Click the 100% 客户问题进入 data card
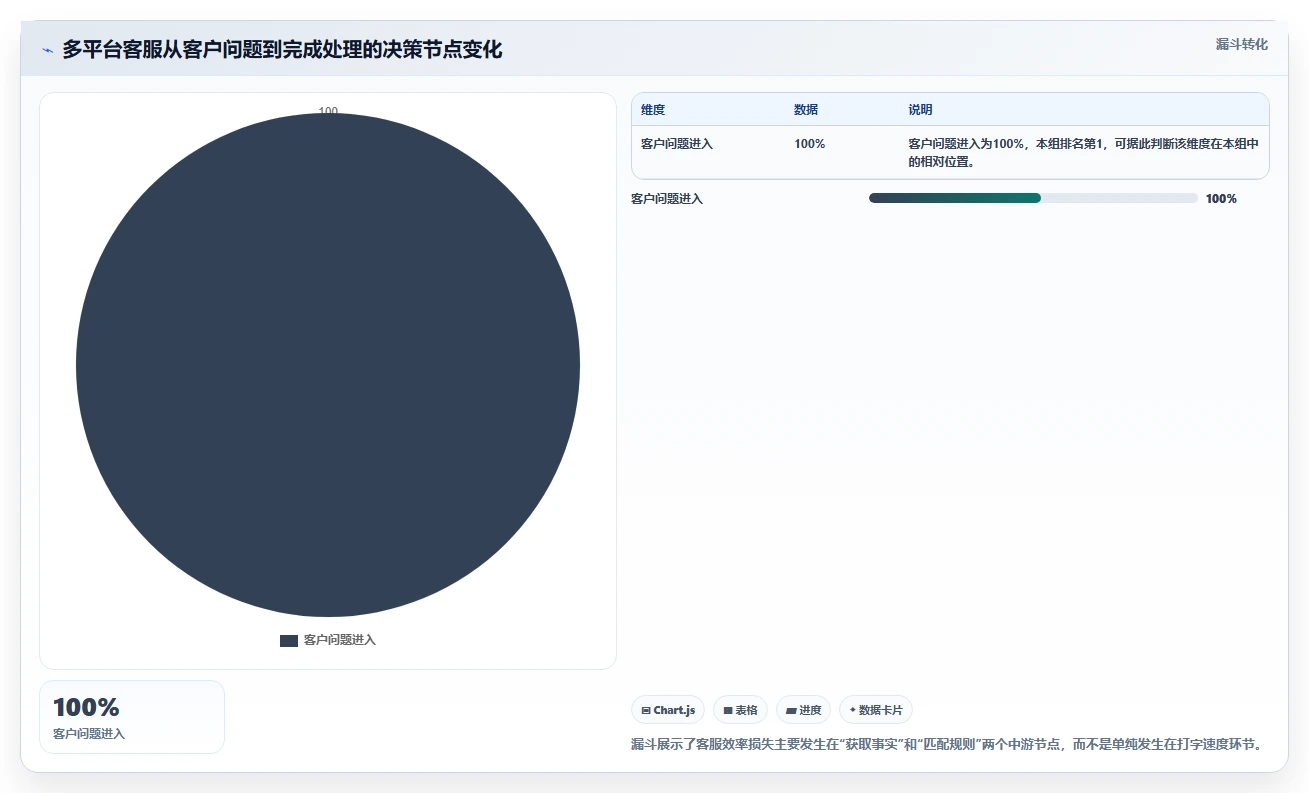Image resolution: width=1309 pixels, height=793 pixels. [x=132, y=717]
